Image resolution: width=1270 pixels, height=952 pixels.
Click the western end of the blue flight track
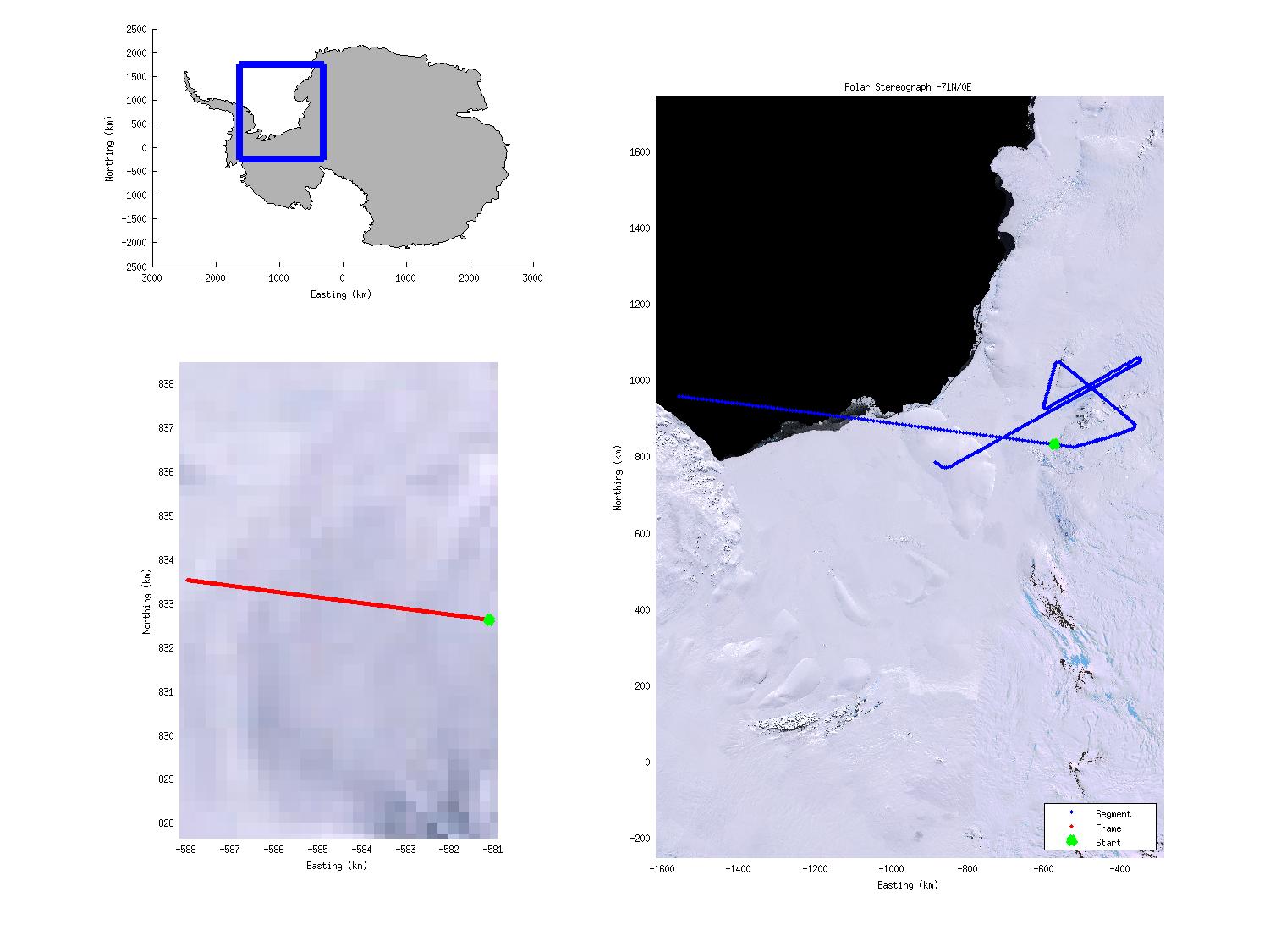point(680,396)
